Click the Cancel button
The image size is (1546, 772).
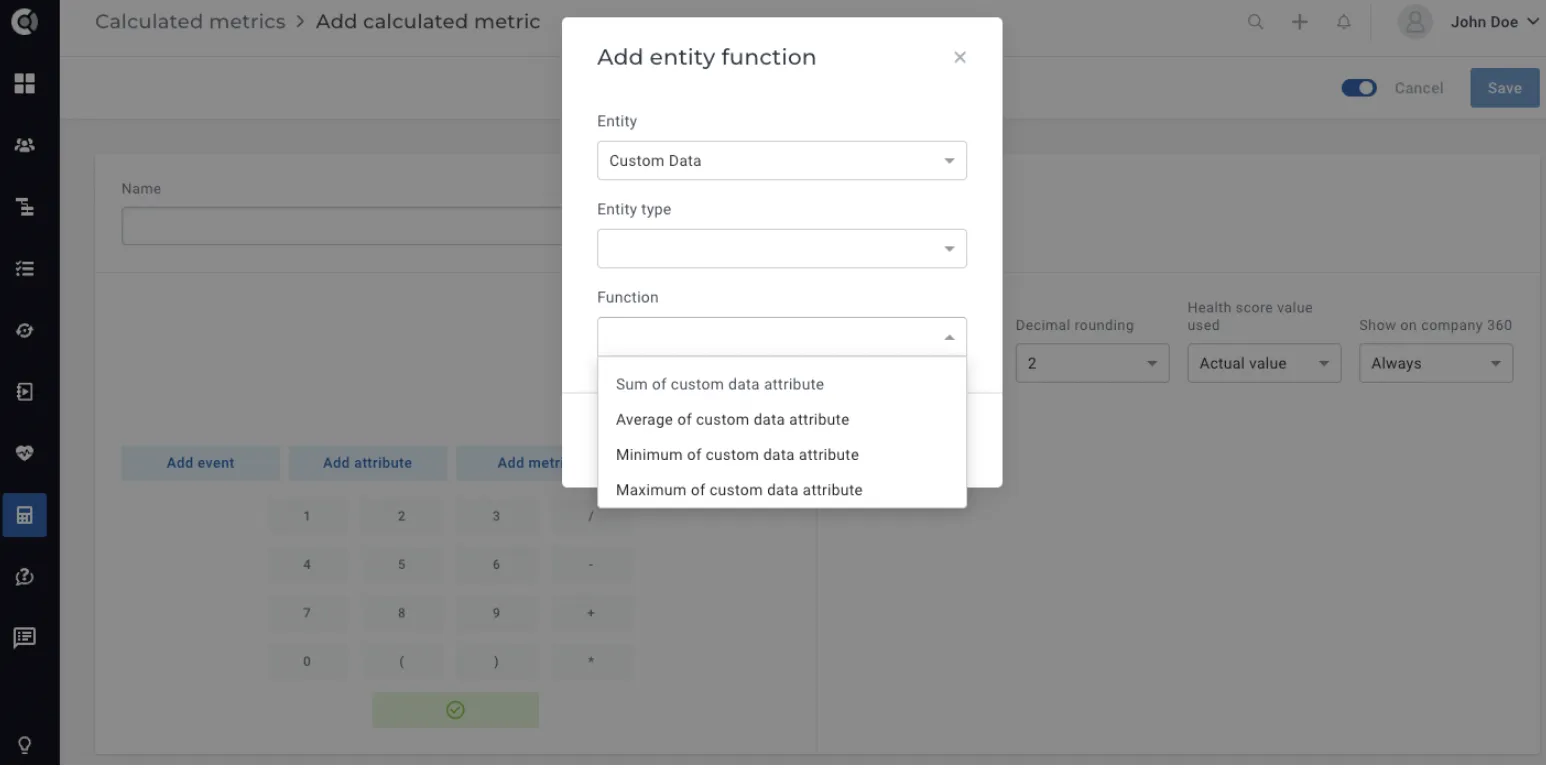[x=1419, y=88]
